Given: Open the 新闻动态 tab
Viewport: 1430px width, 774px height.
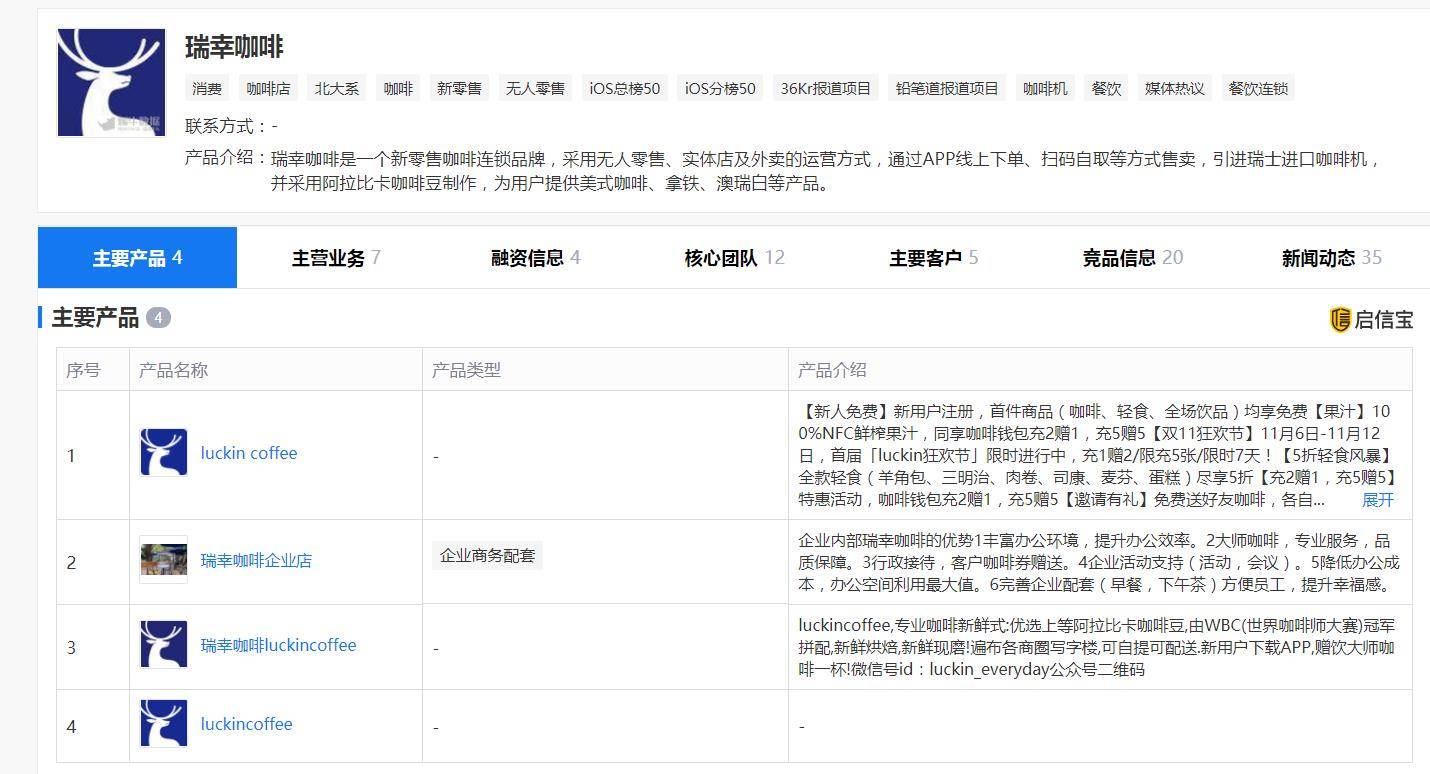Looking at the screenshot, I should [1331, 258].
